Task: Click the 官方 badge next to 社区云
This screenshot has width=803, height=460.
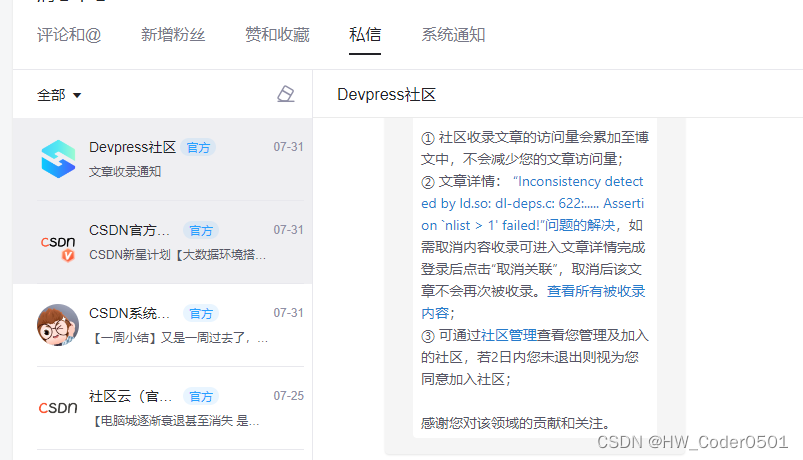Action: point(201,396)
